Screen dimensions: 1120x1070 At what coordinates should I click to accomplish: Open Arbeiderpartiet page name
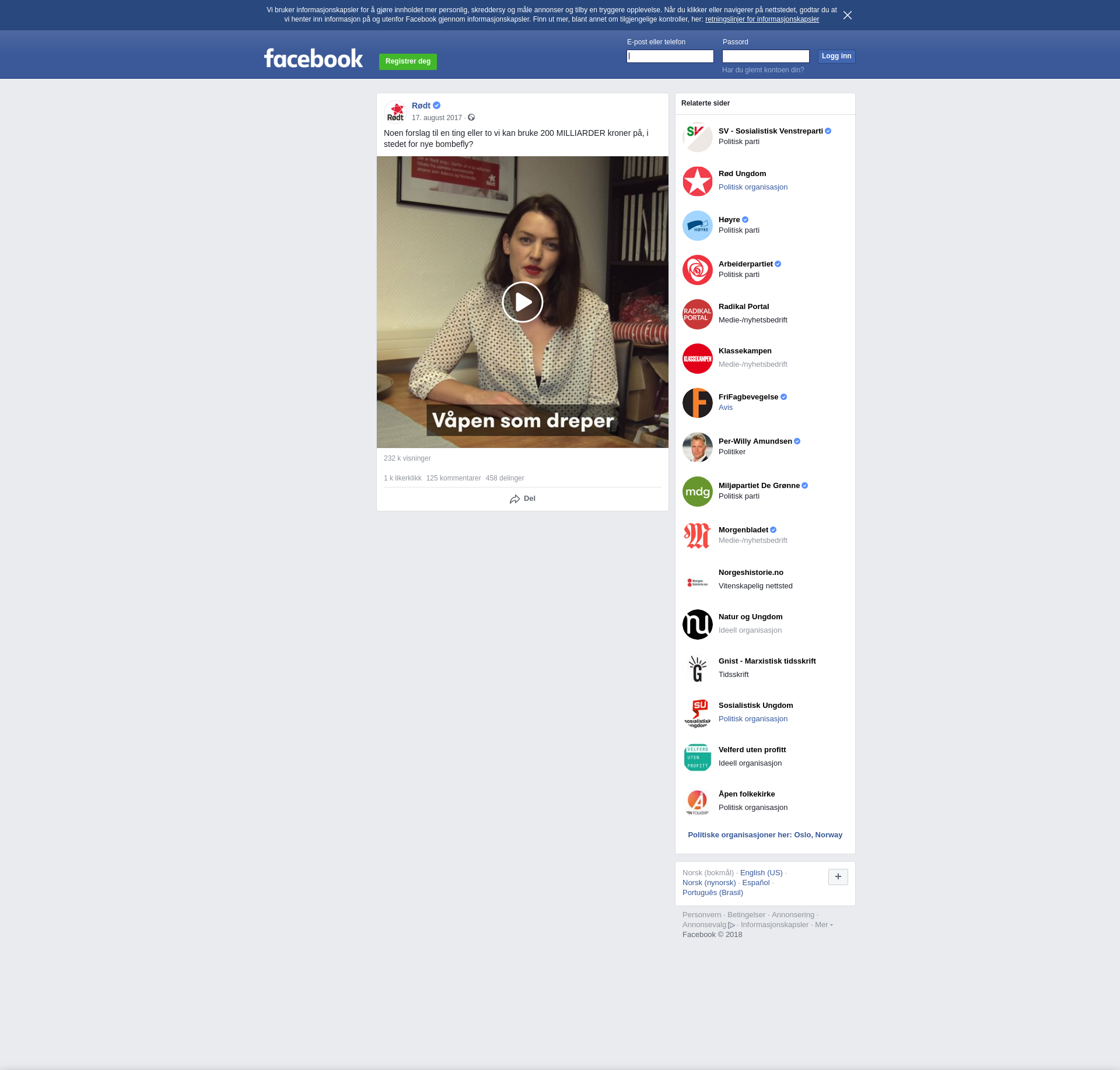(745, 264)
